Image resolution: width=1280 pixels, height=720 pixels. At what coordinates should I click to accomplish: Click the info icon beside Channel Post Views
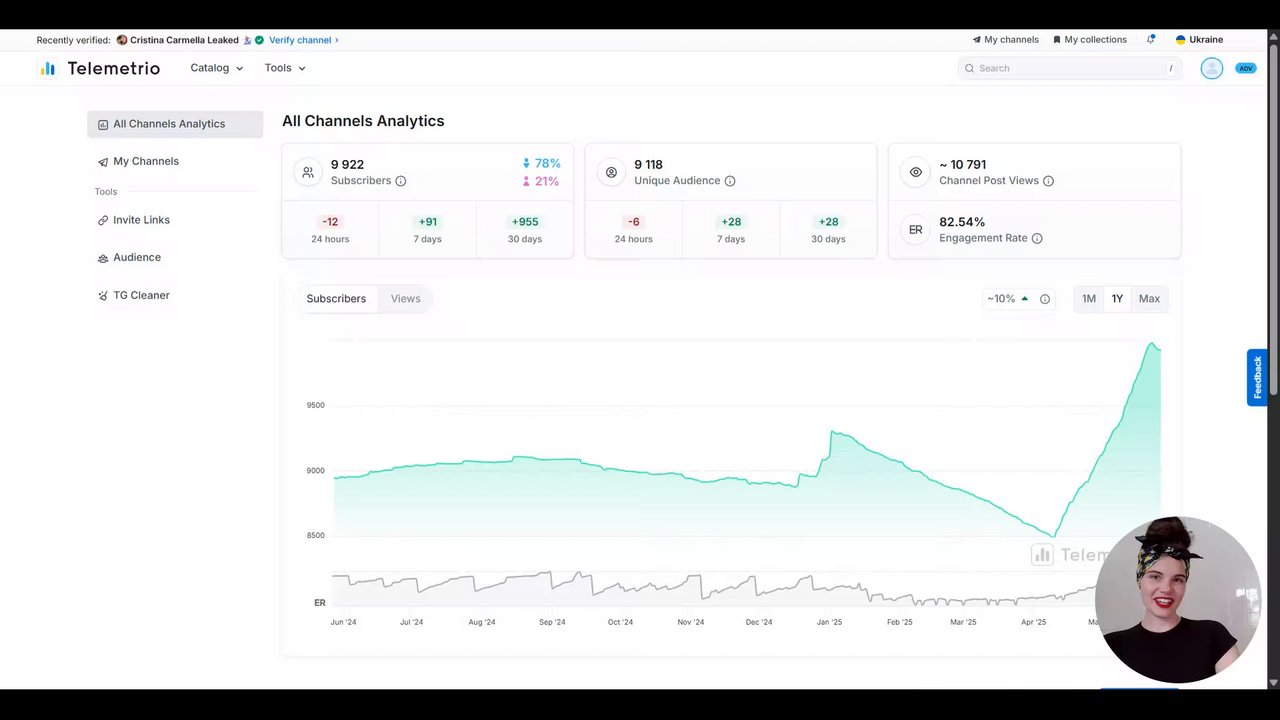point(1048,181)
